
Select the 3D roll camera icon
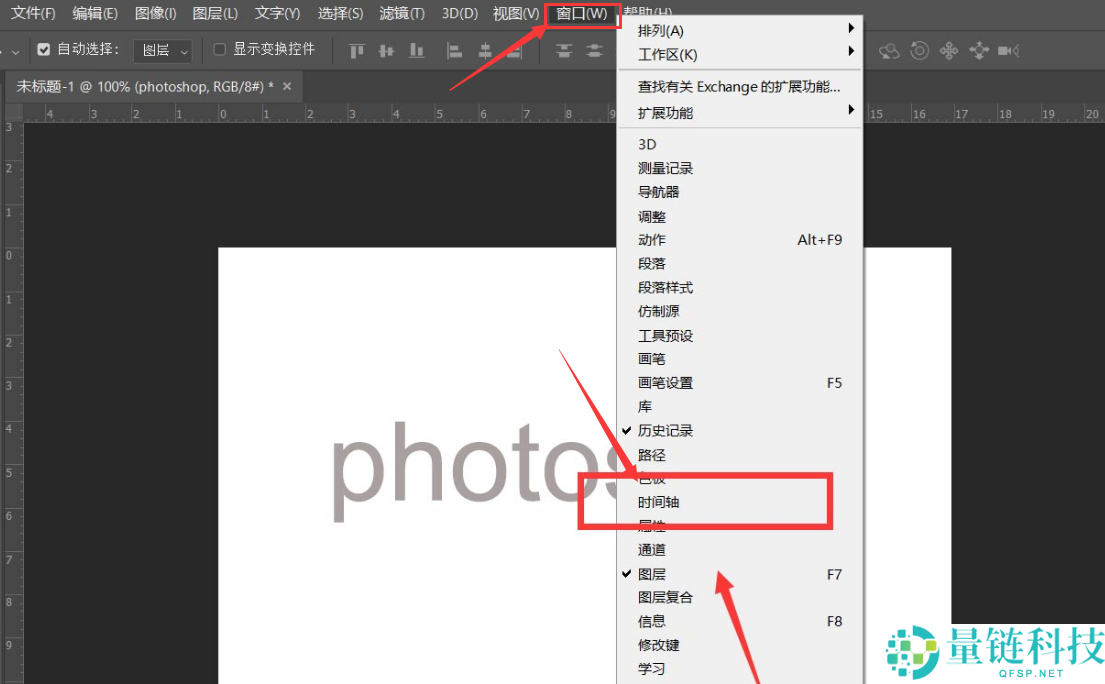(919, 50)
